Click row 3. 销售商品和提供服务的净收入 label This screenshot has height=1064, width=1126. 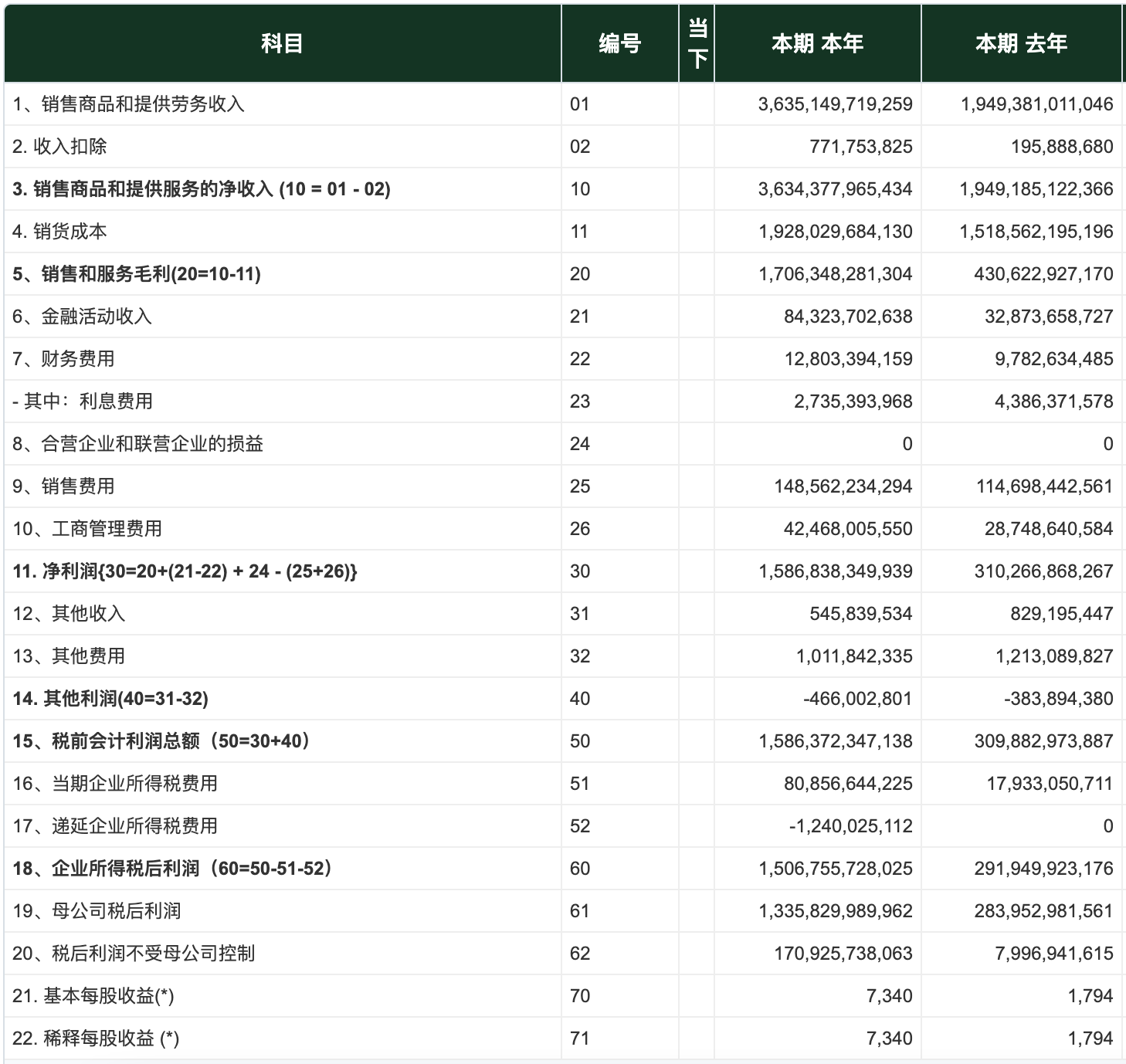pyautogui.click(x=202, y=189)
